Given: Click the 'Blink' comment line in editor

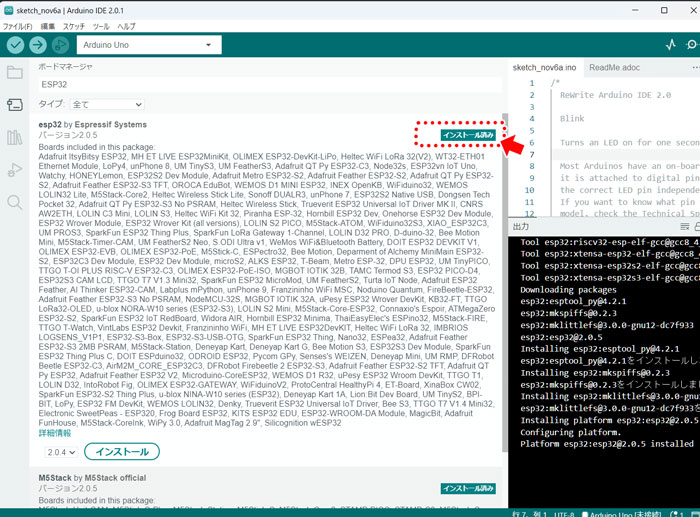Looking at the screenshot, I should (572, 118).
